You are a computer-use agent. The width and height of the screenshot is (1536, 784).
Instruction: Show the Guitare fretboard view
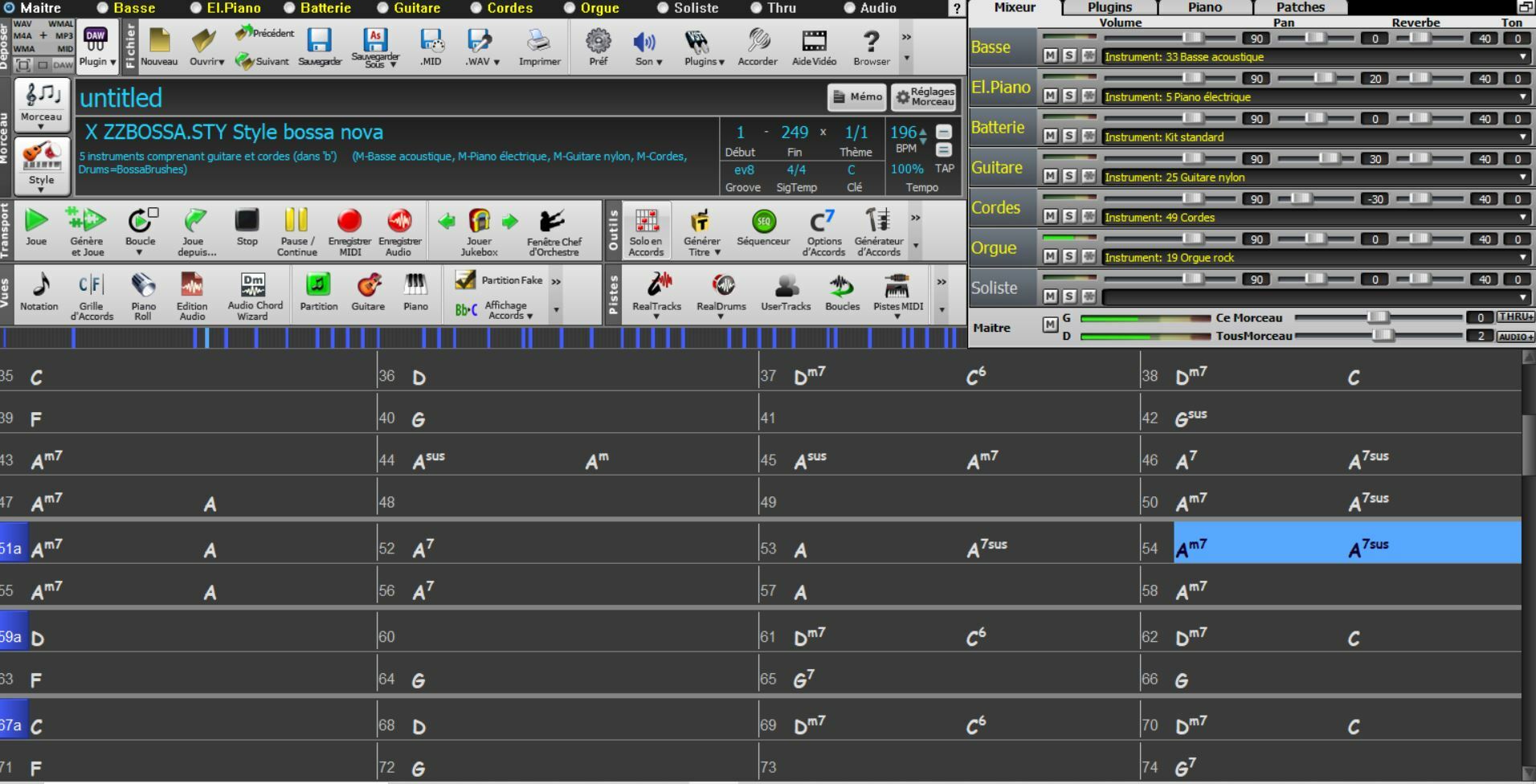pyautogui.click(x=368, y=292)
